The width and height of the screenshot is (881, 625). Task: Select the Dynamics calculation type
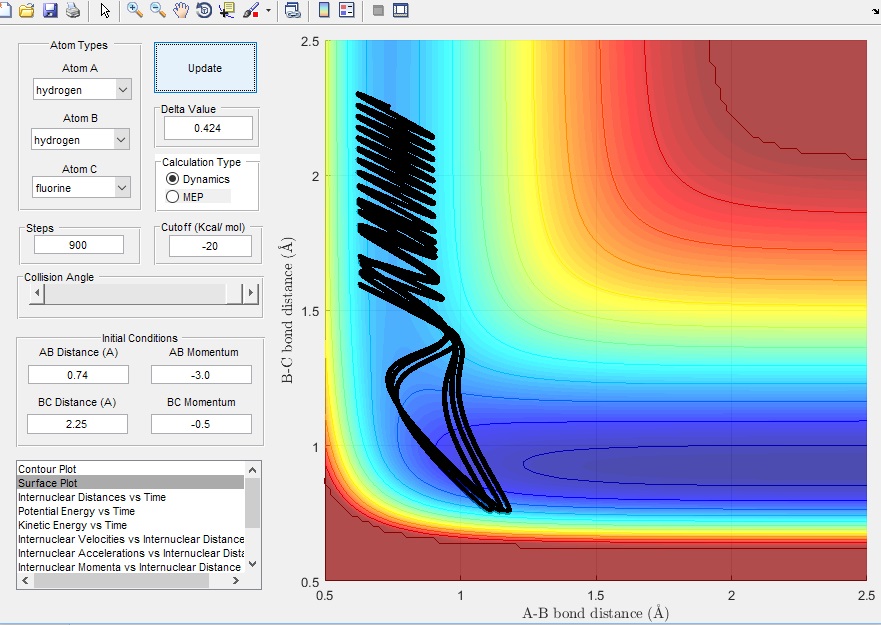tap(173, 179)
